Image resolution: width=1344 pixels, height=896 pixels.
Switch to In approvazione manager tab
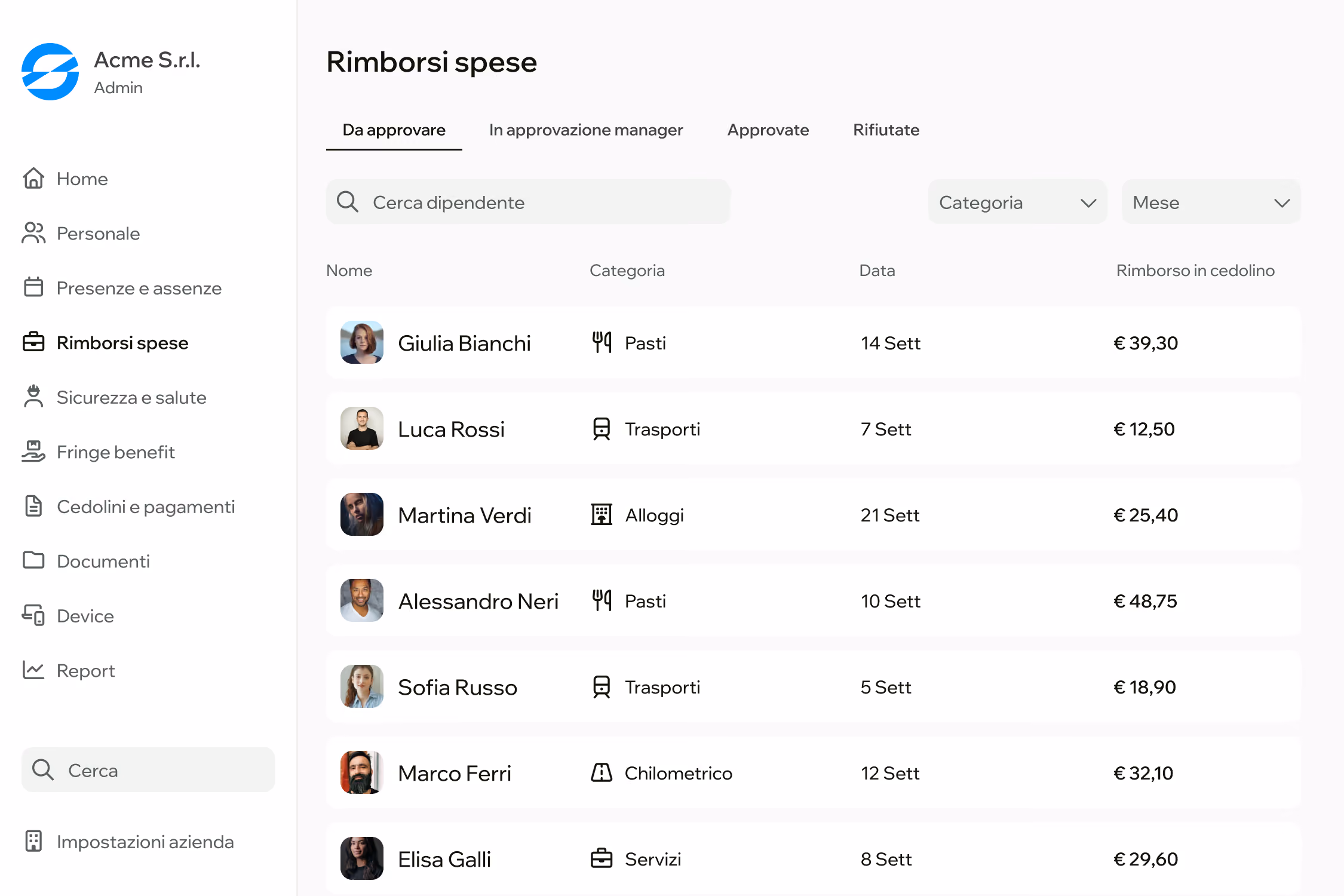click(x=585, y=130)
